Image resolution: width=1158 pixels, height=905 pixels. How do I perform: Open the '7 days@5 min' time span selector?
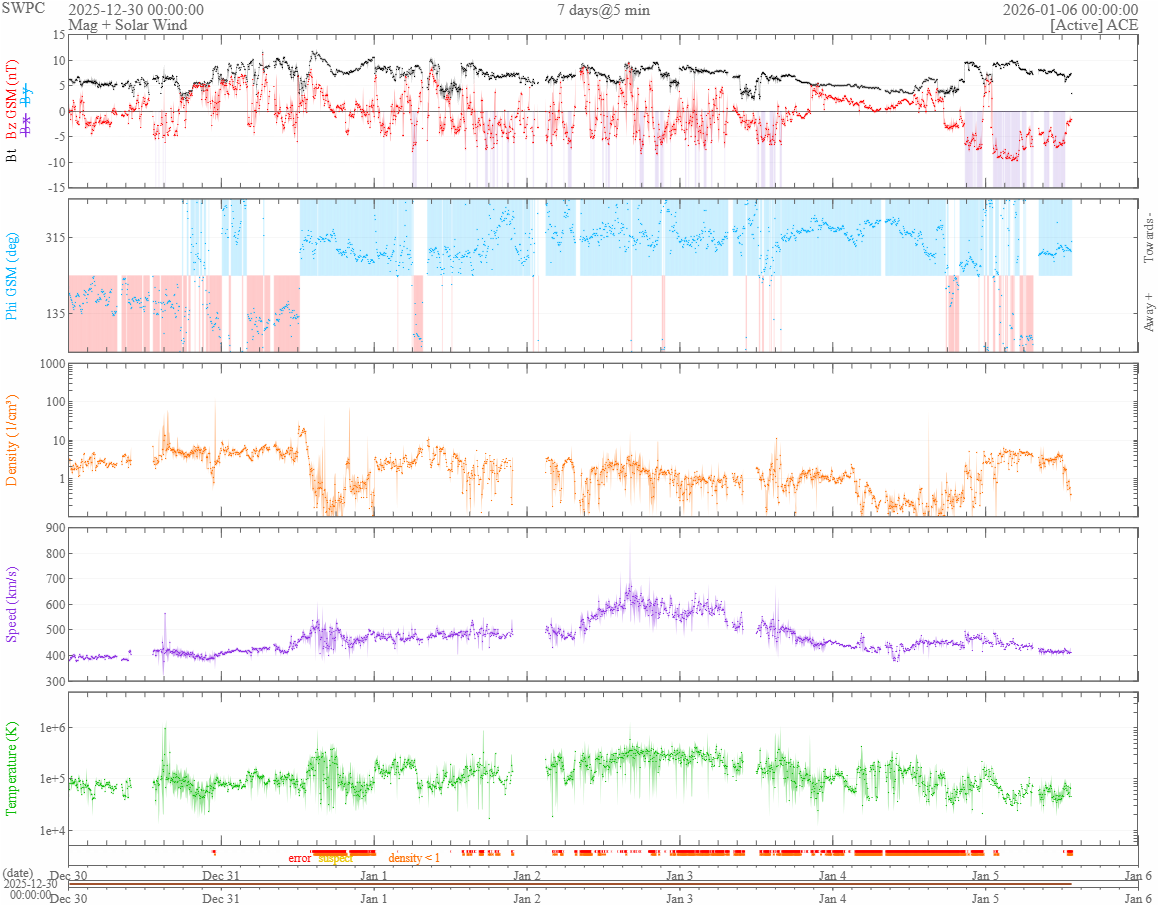click(603, 10)
